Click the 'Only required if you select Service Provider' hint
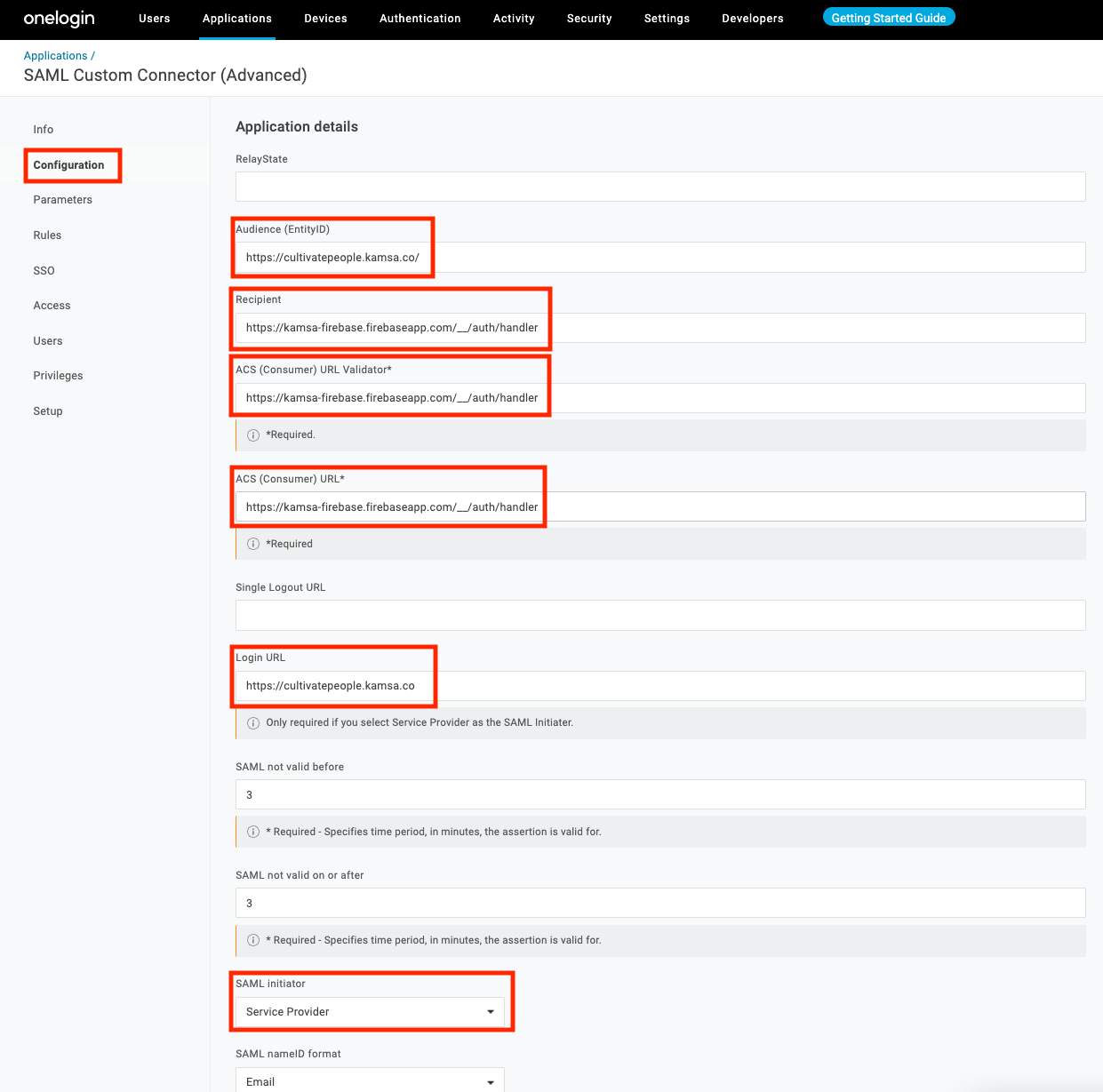The image size is (1103, 1092). coord(420,723)
